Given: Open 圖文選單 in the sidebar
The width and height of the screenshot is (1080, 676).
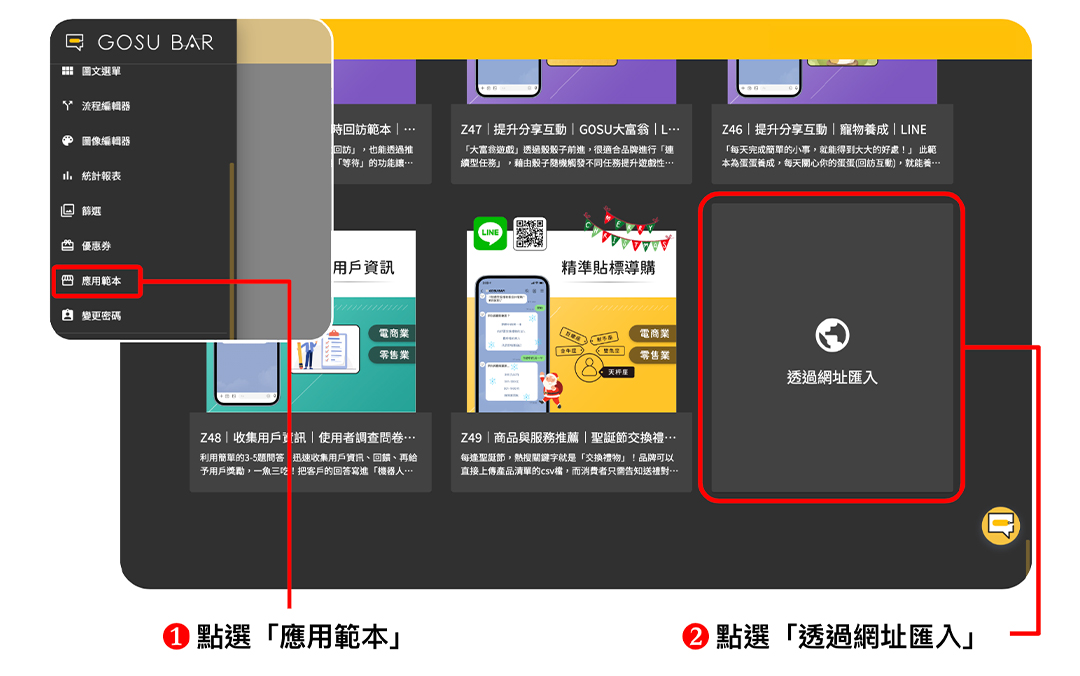Looking at the screenshot, I should tap(101, 71).
